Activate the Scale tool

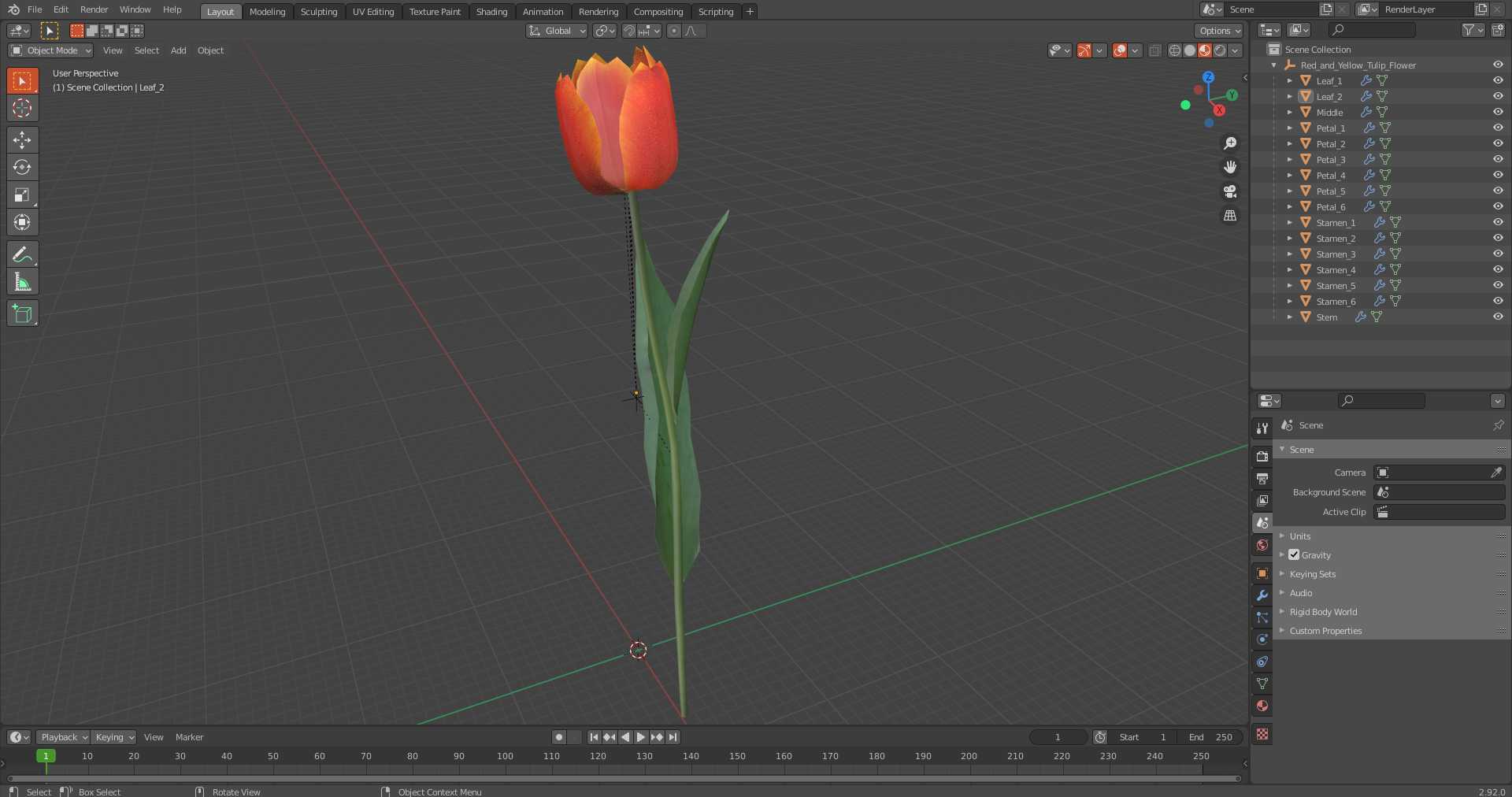pyautogui.click(x=22, y=195)
